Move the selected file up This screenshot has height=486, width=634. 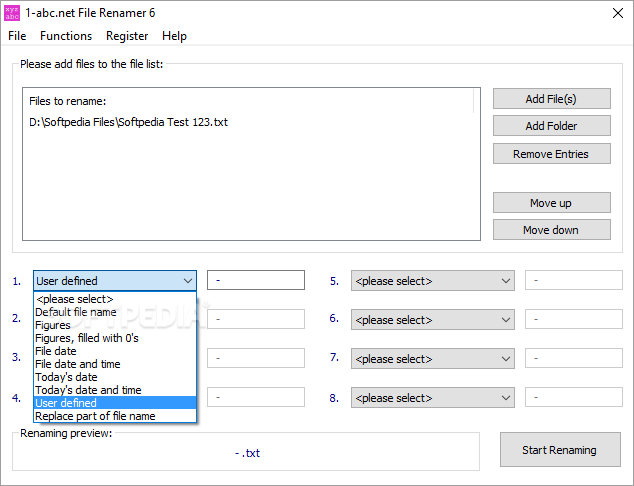click(x=552, y=203)
